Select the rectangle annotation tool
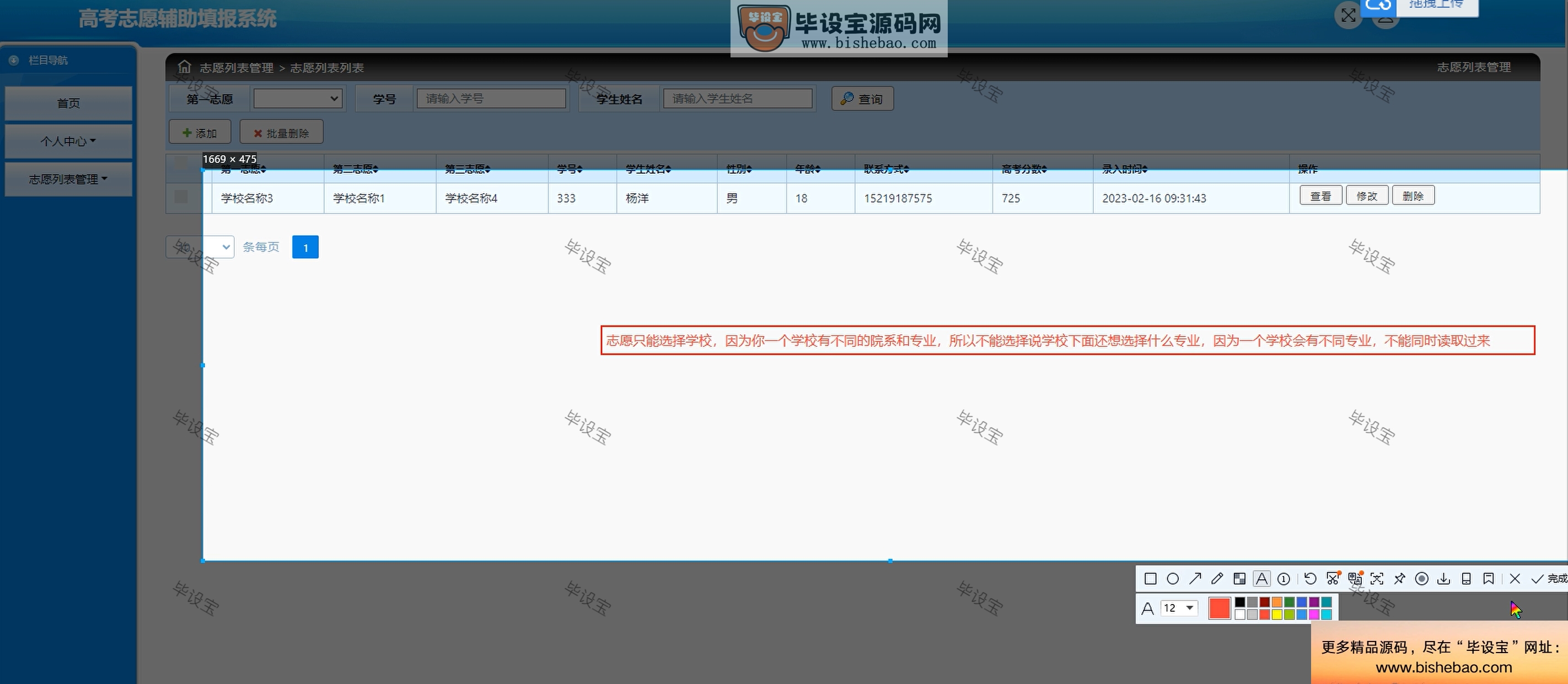Viewport: 1568px width, 684px height. coord(1150,579)
